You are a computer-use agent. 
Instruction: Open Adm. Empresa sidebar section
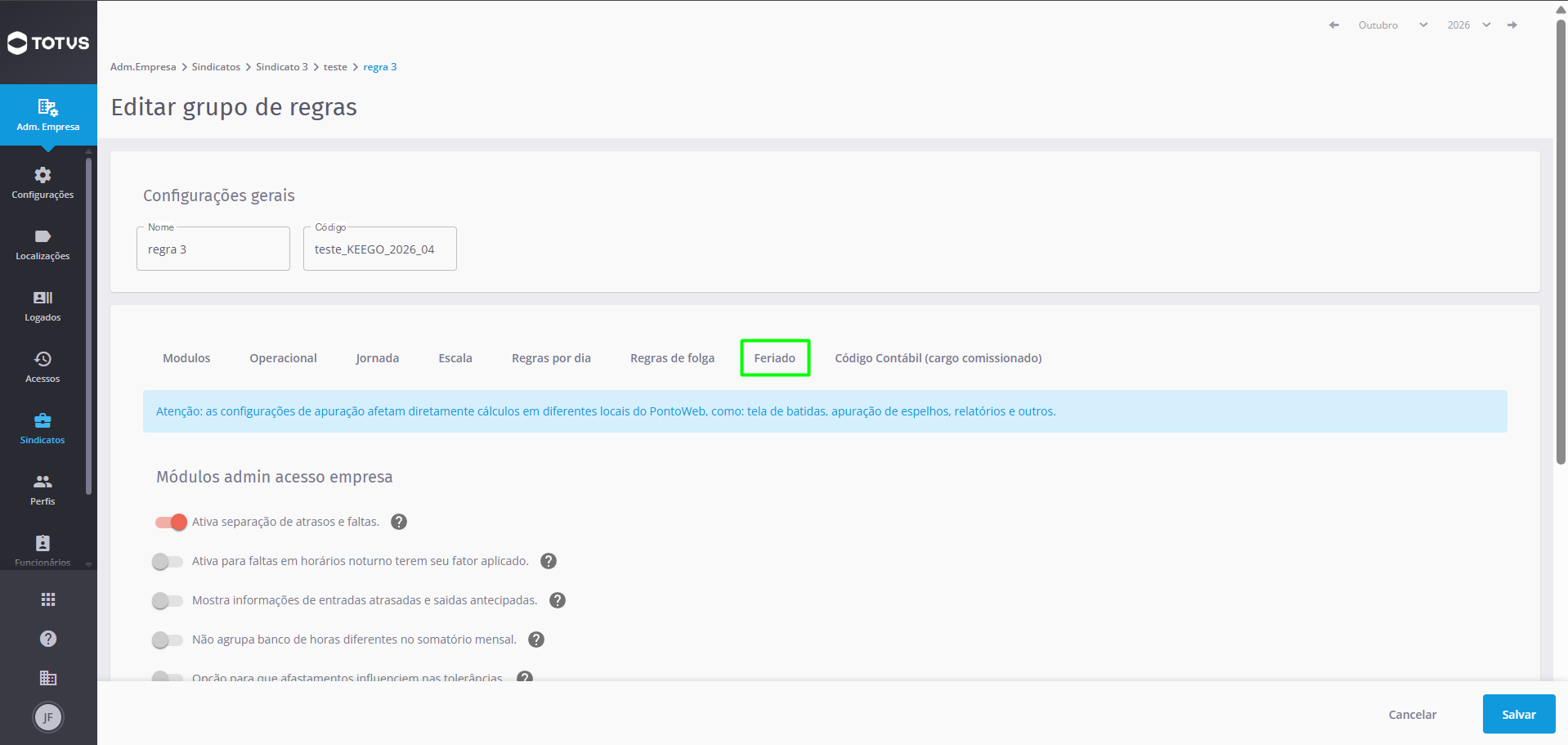[x=48, y=114]
